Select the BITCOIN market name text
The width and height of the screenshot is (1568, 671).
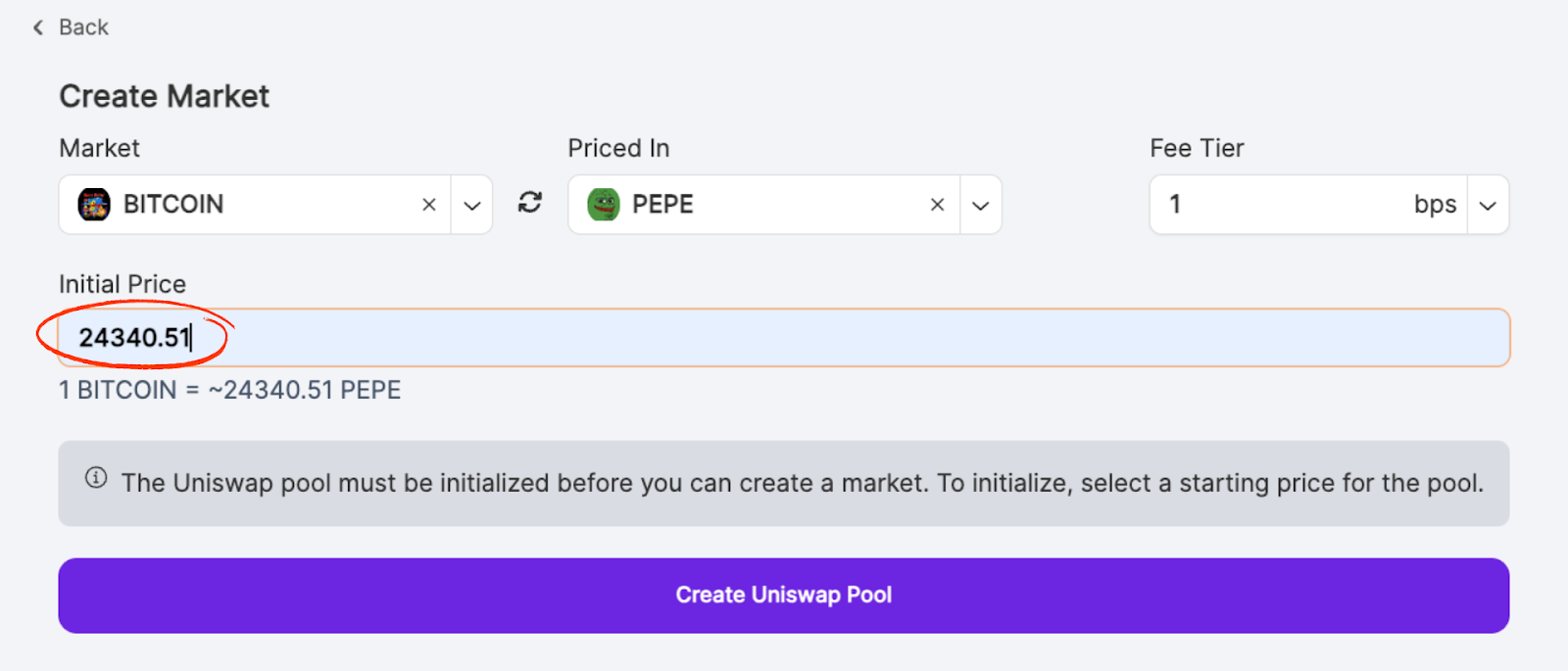pos(173,205)
